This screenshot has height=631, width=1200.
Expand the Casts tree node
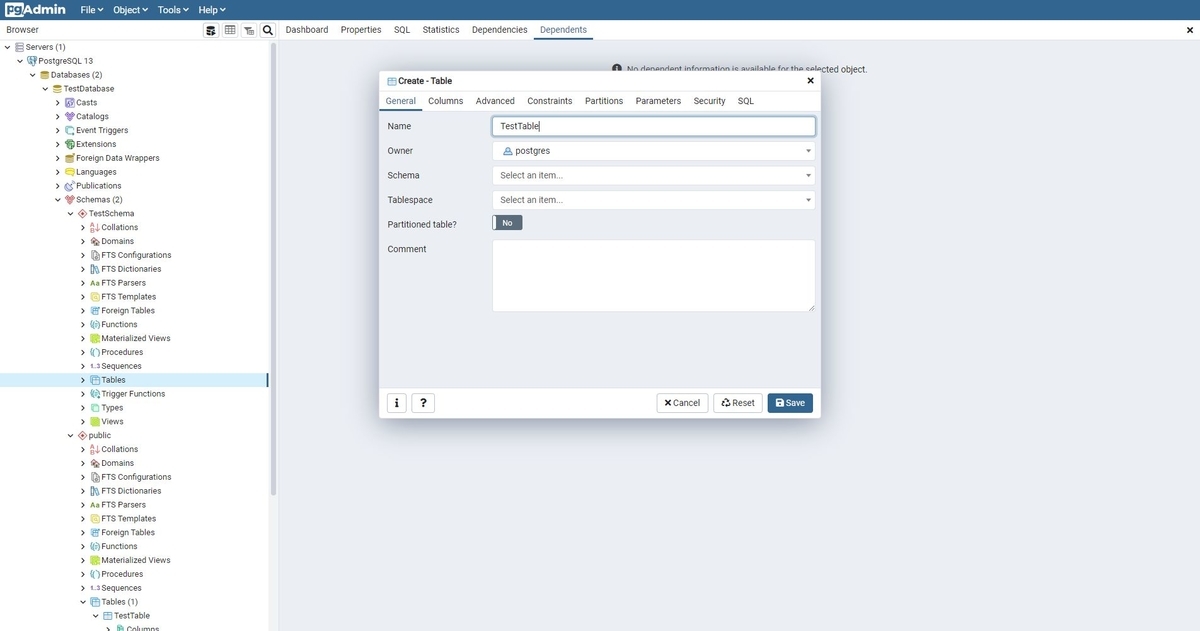pos(58,103)
